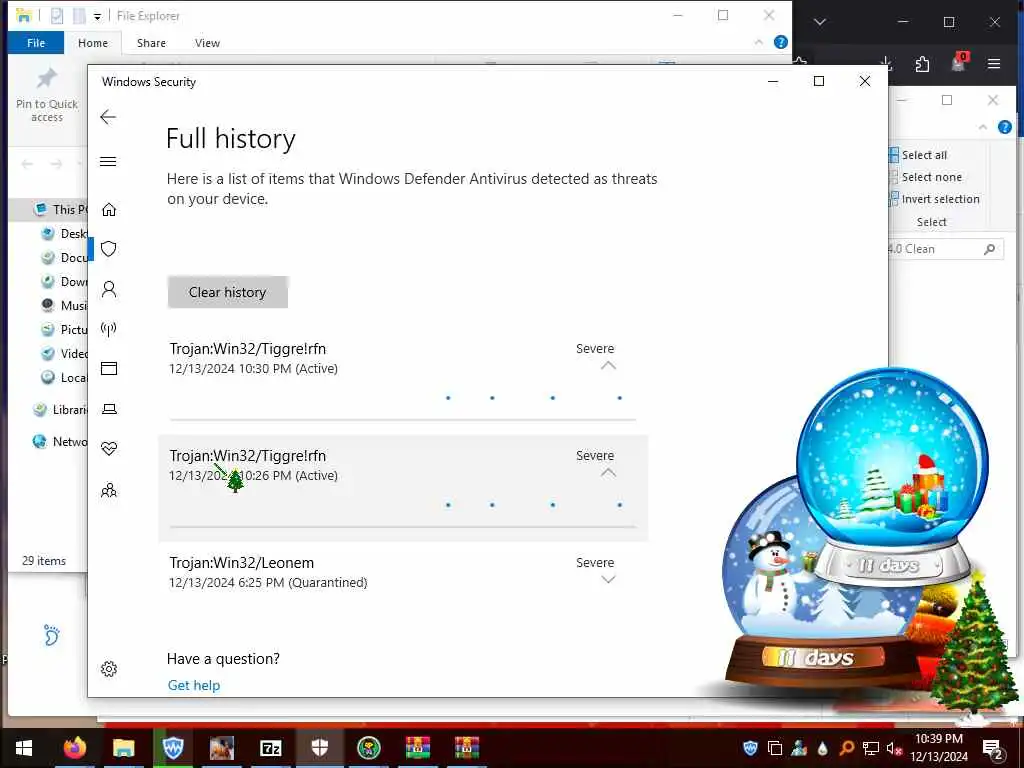Select This PC in File Explorer tree

click(60, 209)
